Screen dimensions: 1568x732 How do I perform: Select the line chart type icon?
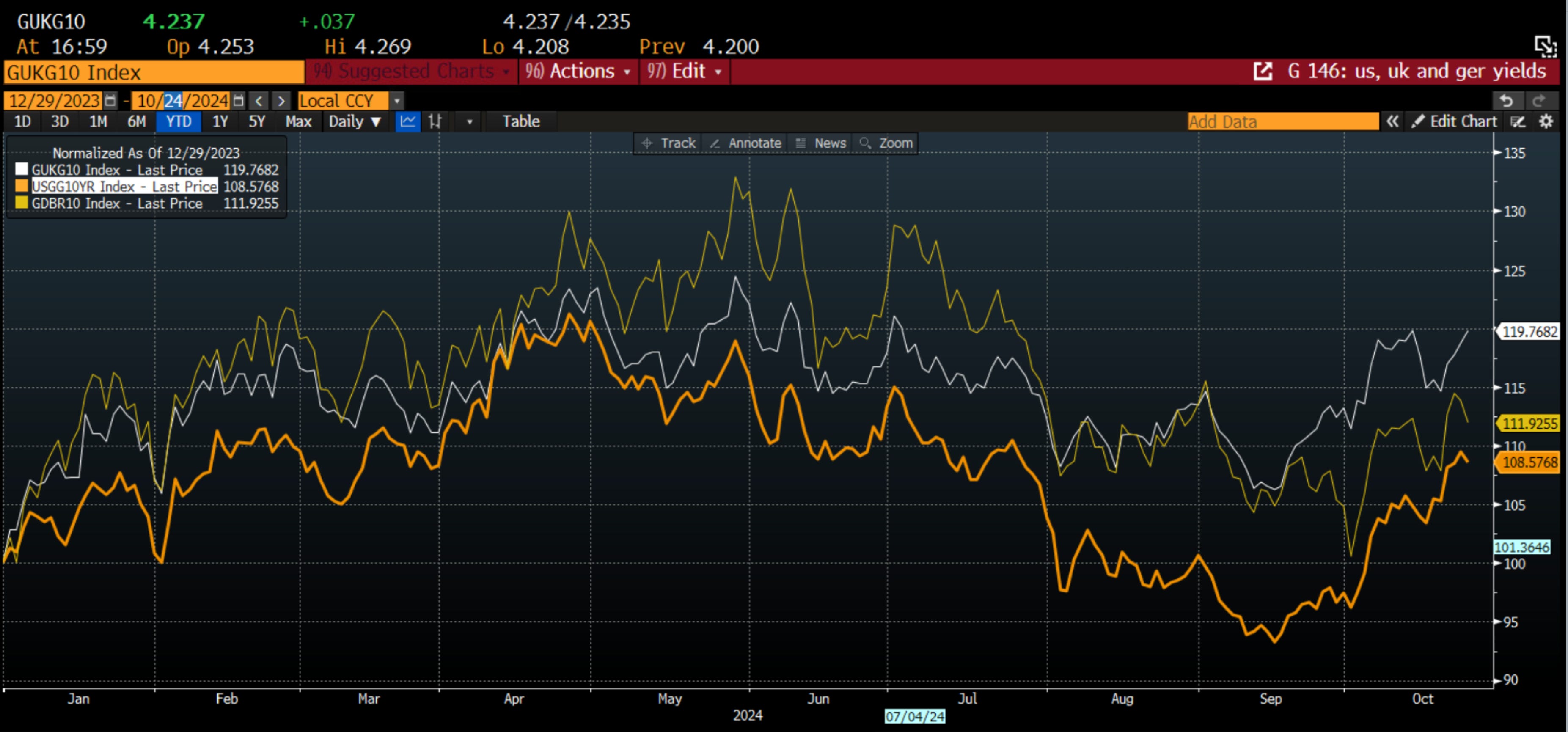(x=407, y=121)
